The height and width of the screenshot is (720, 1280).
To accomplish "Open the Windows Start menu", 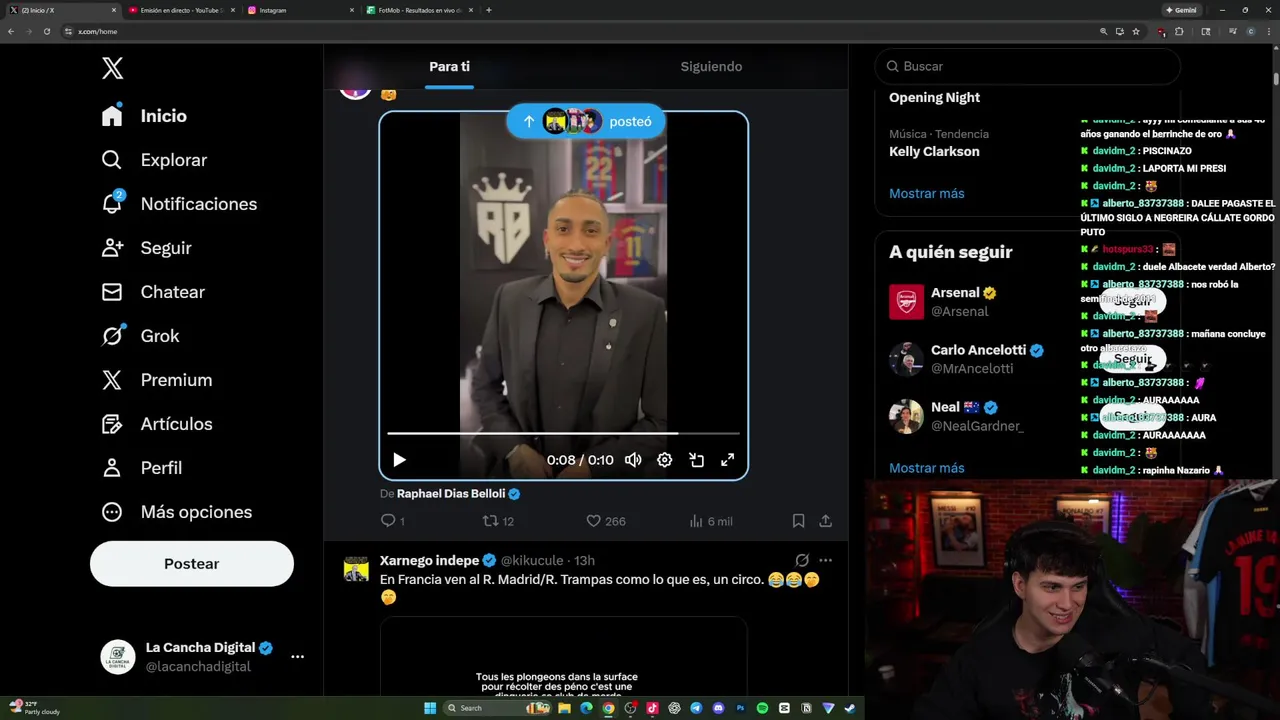I will click(430, 708).
